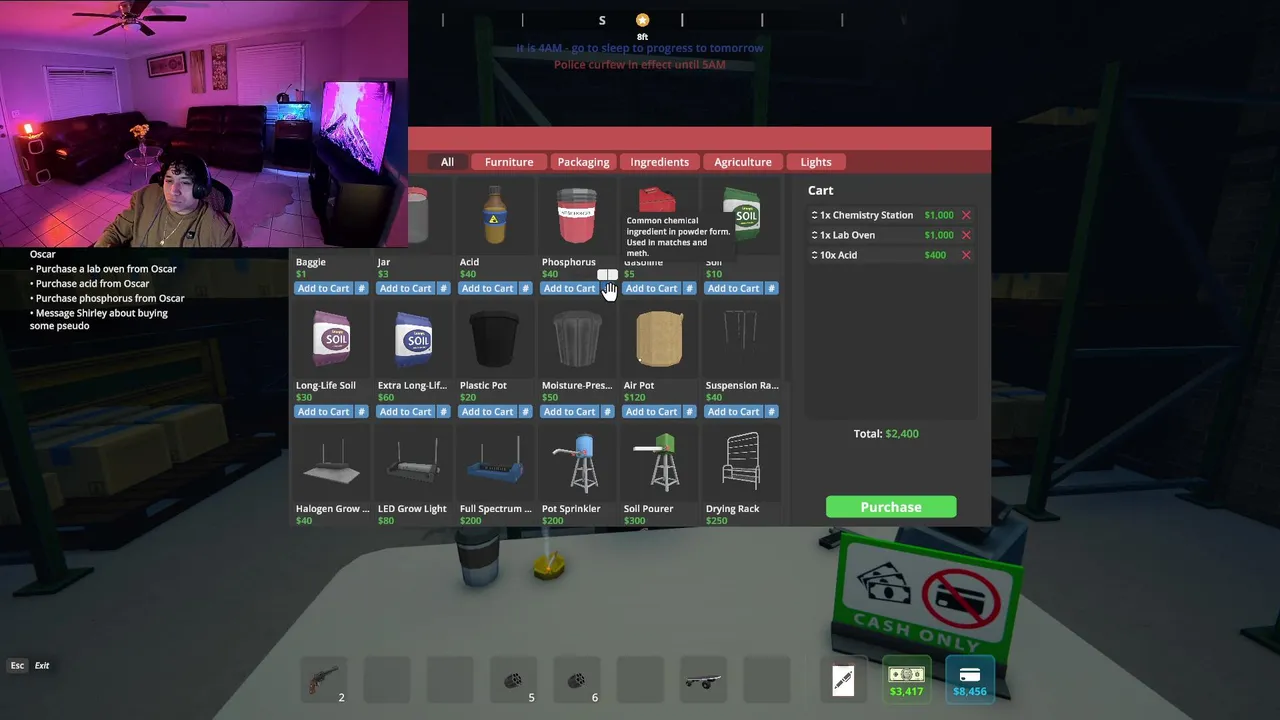Select the Full Spectrum grow light image

click(x=495, y=465)
